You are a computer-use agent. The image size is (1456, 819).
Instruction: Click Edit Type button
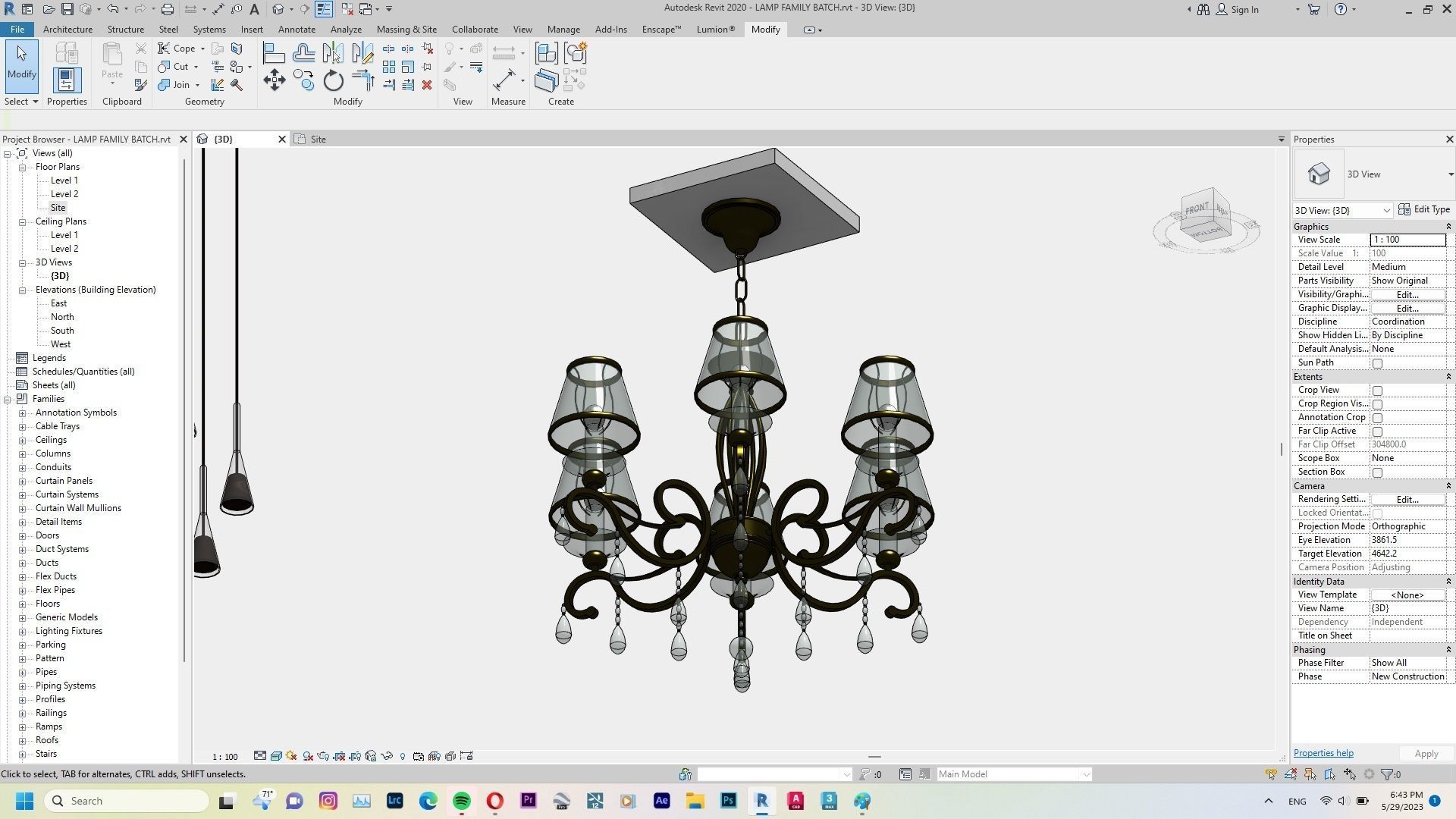[x=1424, y=209]
